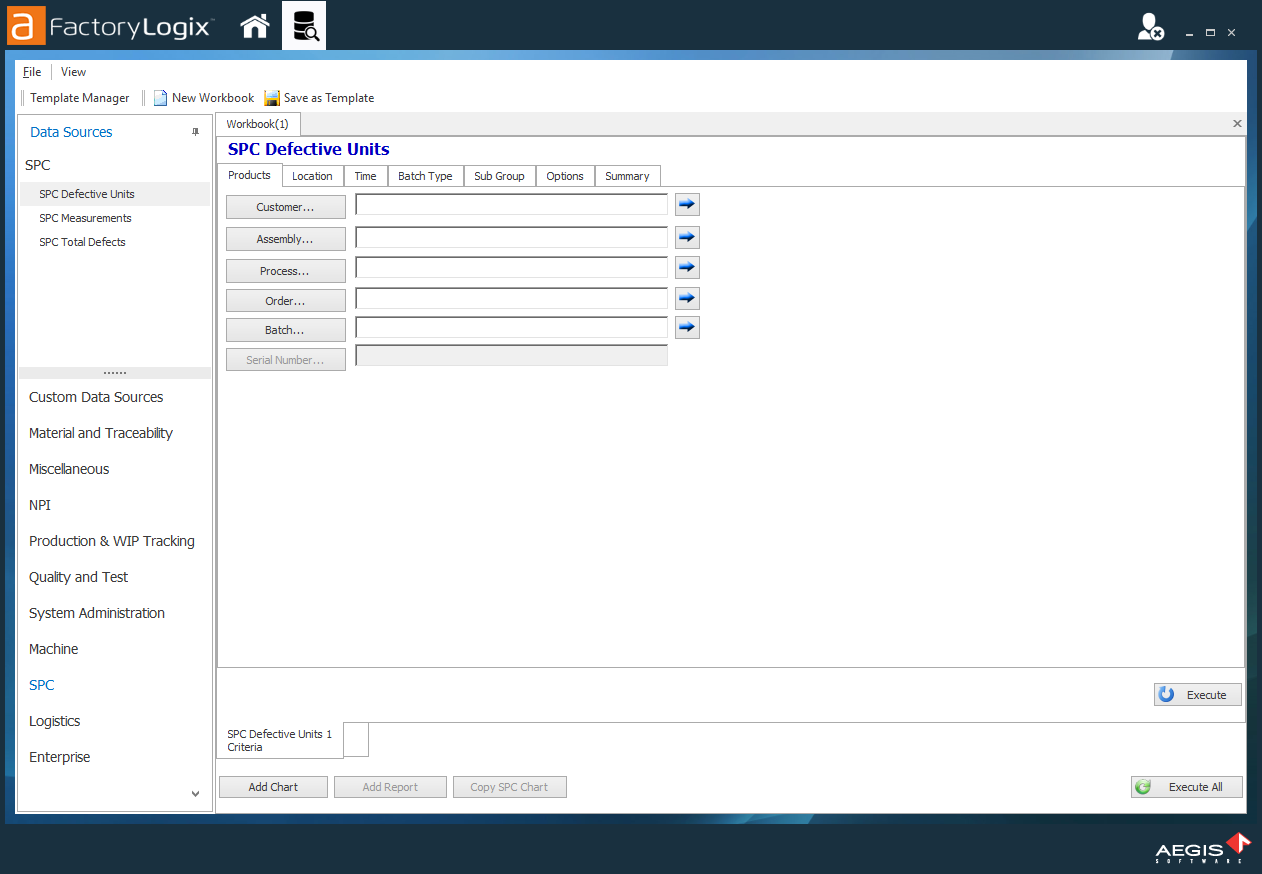Pin the Data Sources panel

[x=195, y=132]
